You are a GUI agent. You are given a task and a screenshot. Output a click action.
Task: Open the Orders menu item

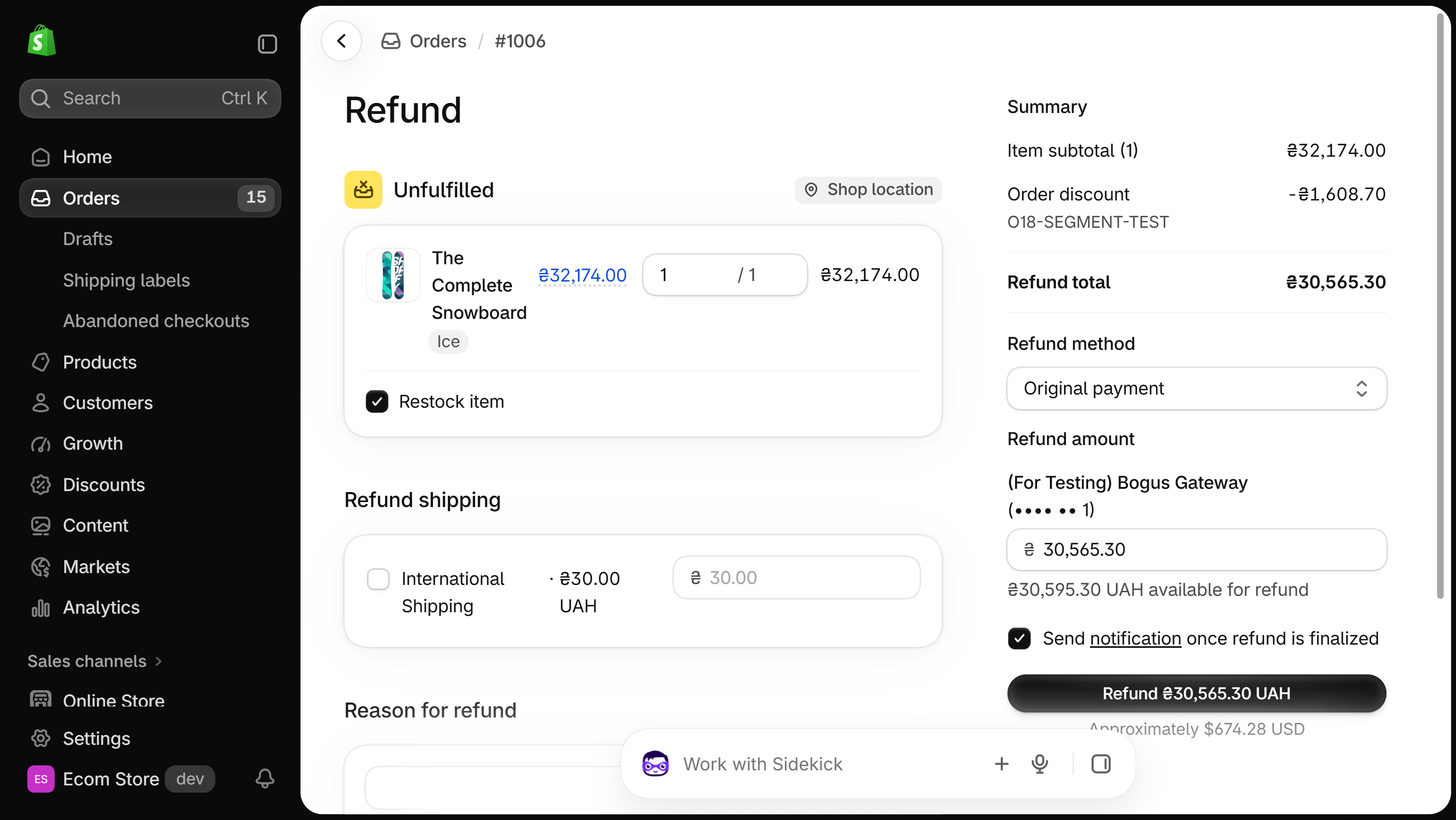[150, 198]
